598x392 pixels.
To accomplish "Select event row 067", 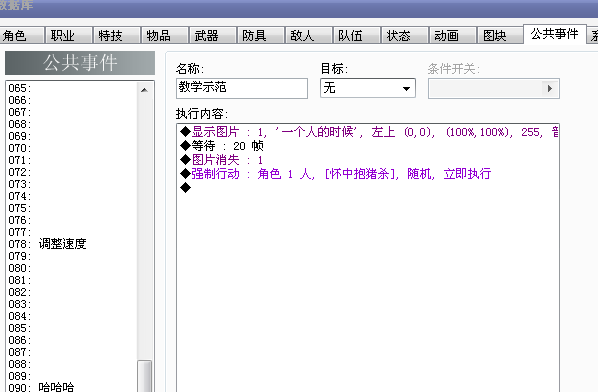I will (72, 112).
